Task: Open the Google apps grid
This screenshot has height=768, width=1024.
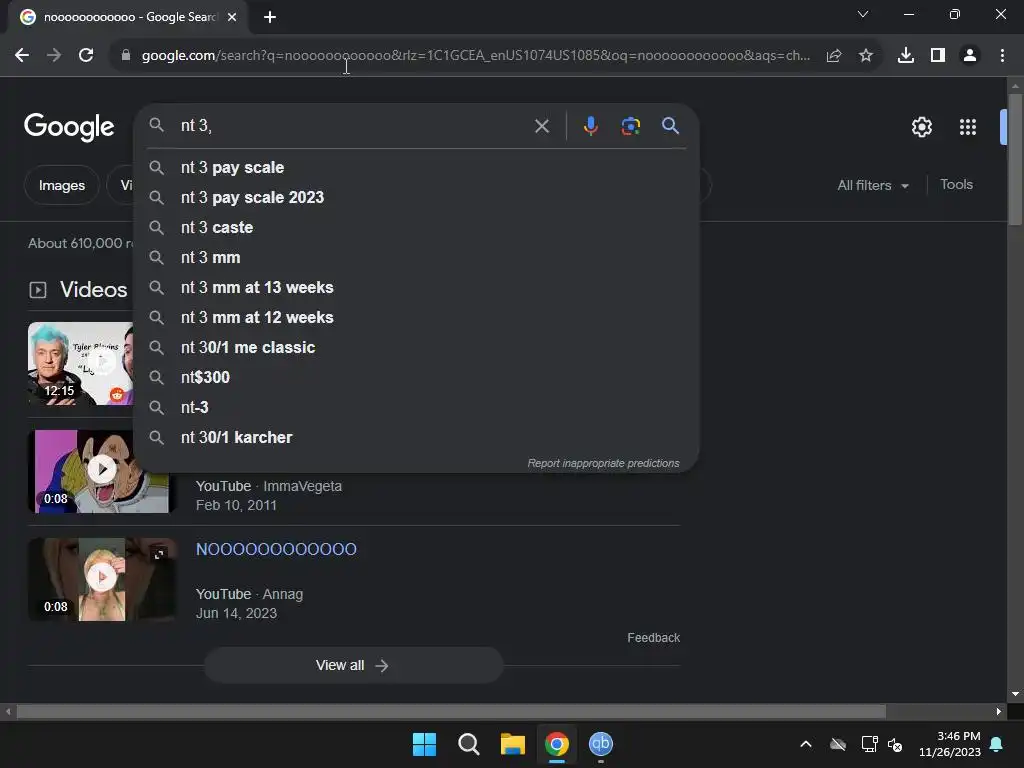Action: (968, 127)
